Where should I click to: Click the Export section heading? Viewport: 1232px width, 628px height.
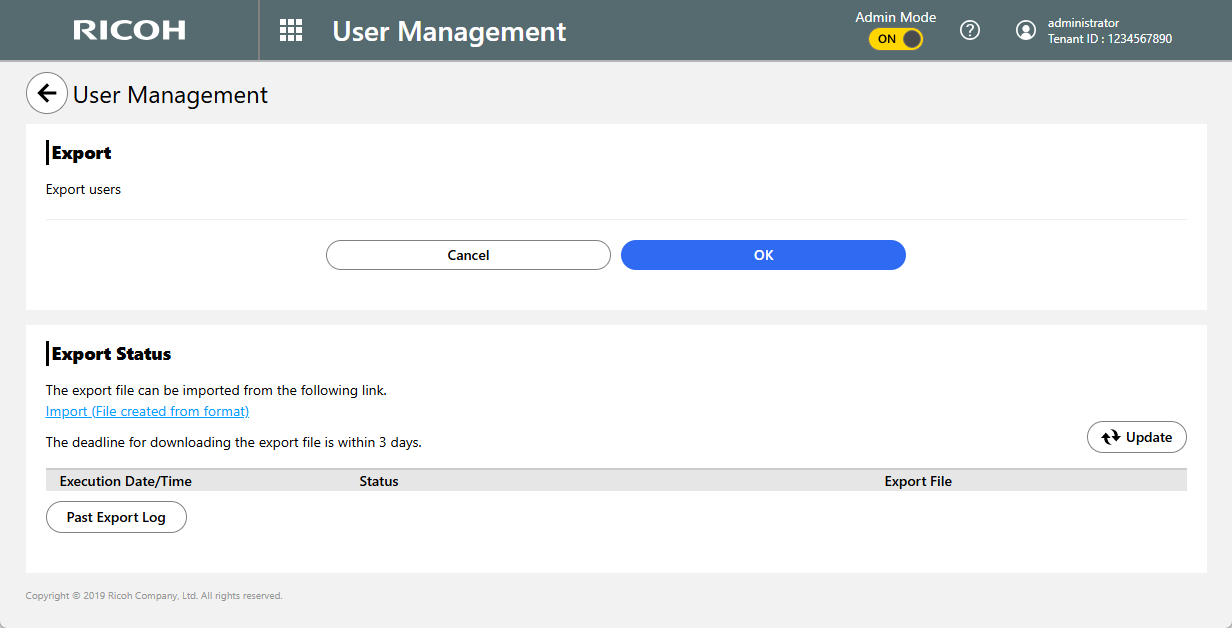click(x=81, y=153)
